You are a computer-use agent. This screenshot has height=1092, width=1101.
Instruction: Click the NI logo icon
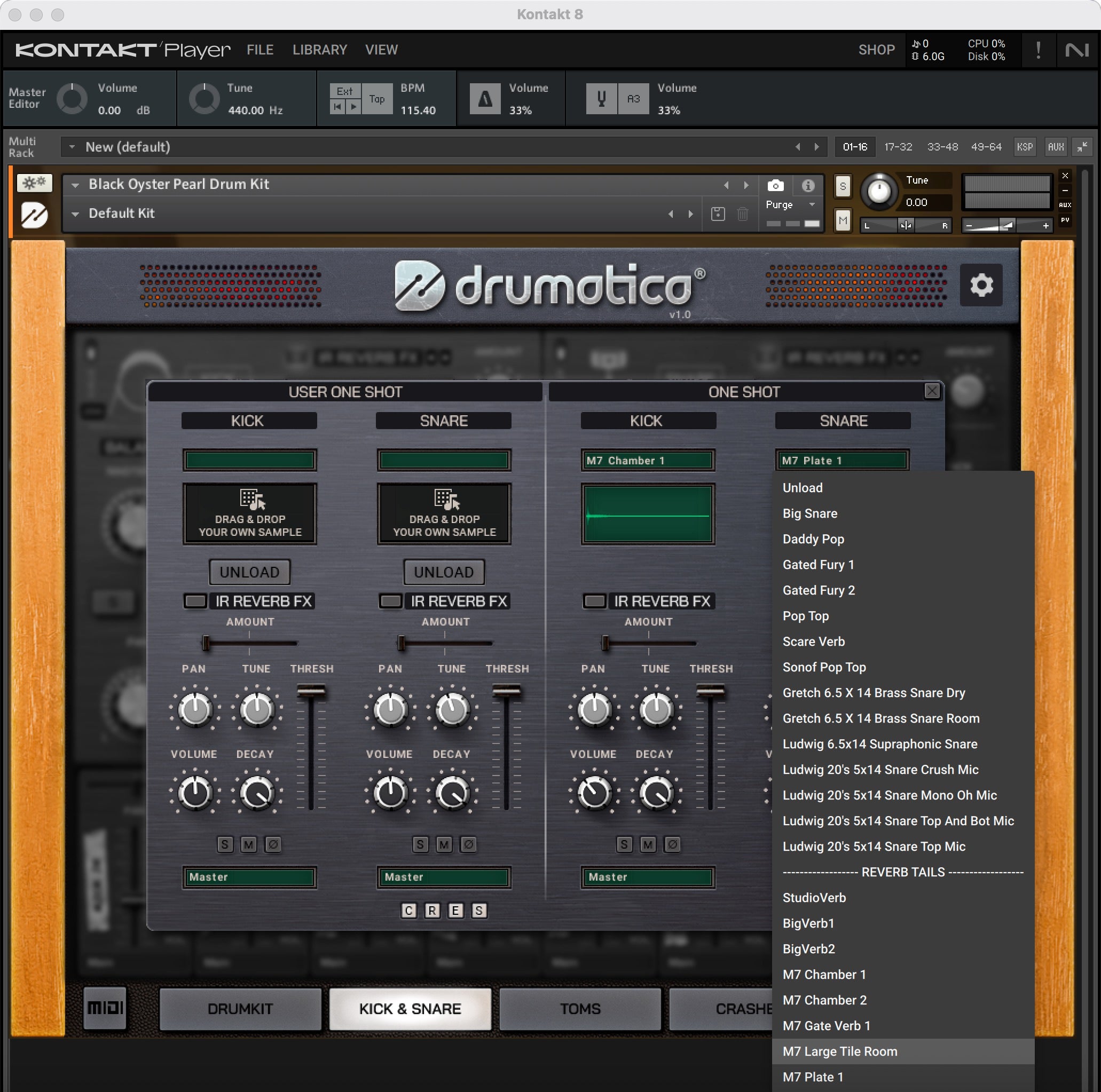click(x=1076, y=50)
